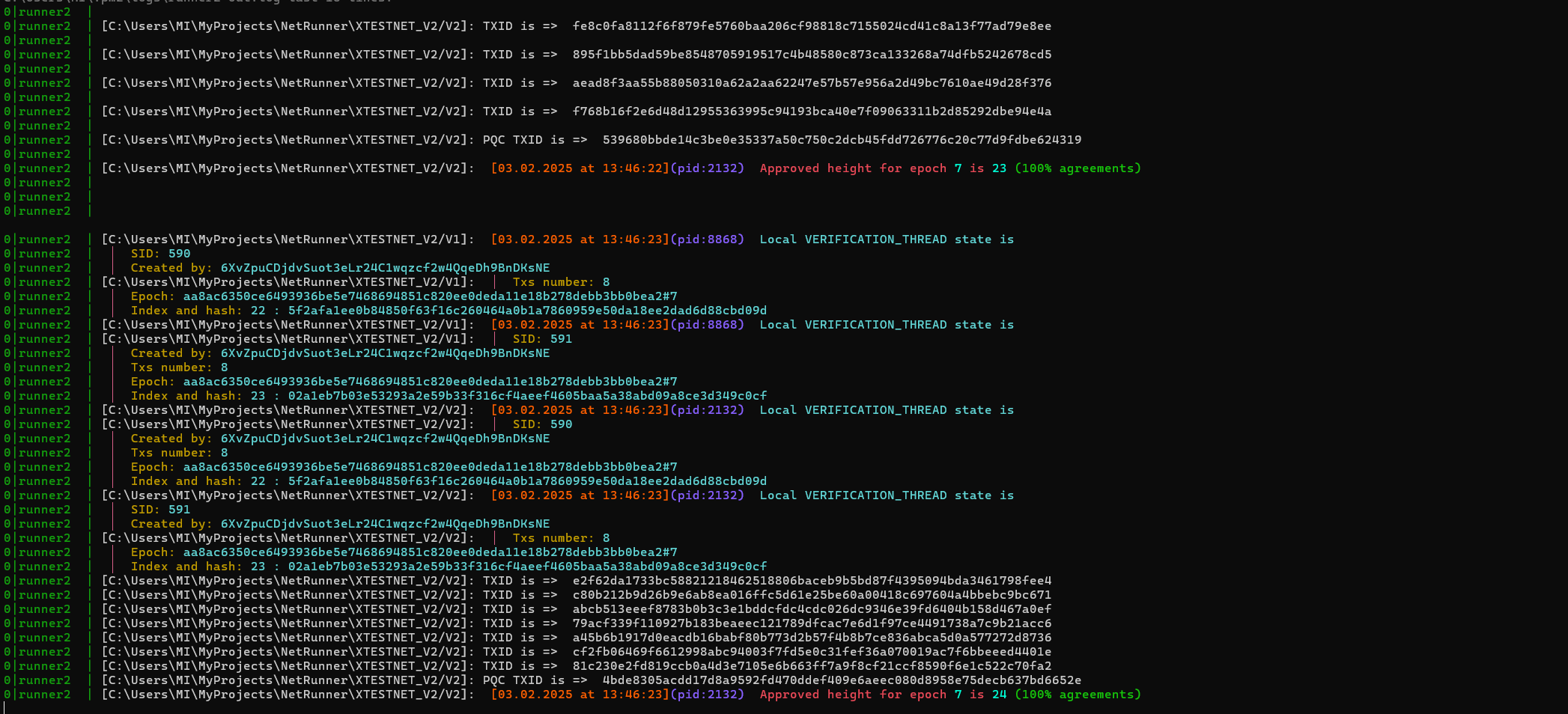
Task: Click the text cursor at terminal bottom
Action: tap(4, 707)
